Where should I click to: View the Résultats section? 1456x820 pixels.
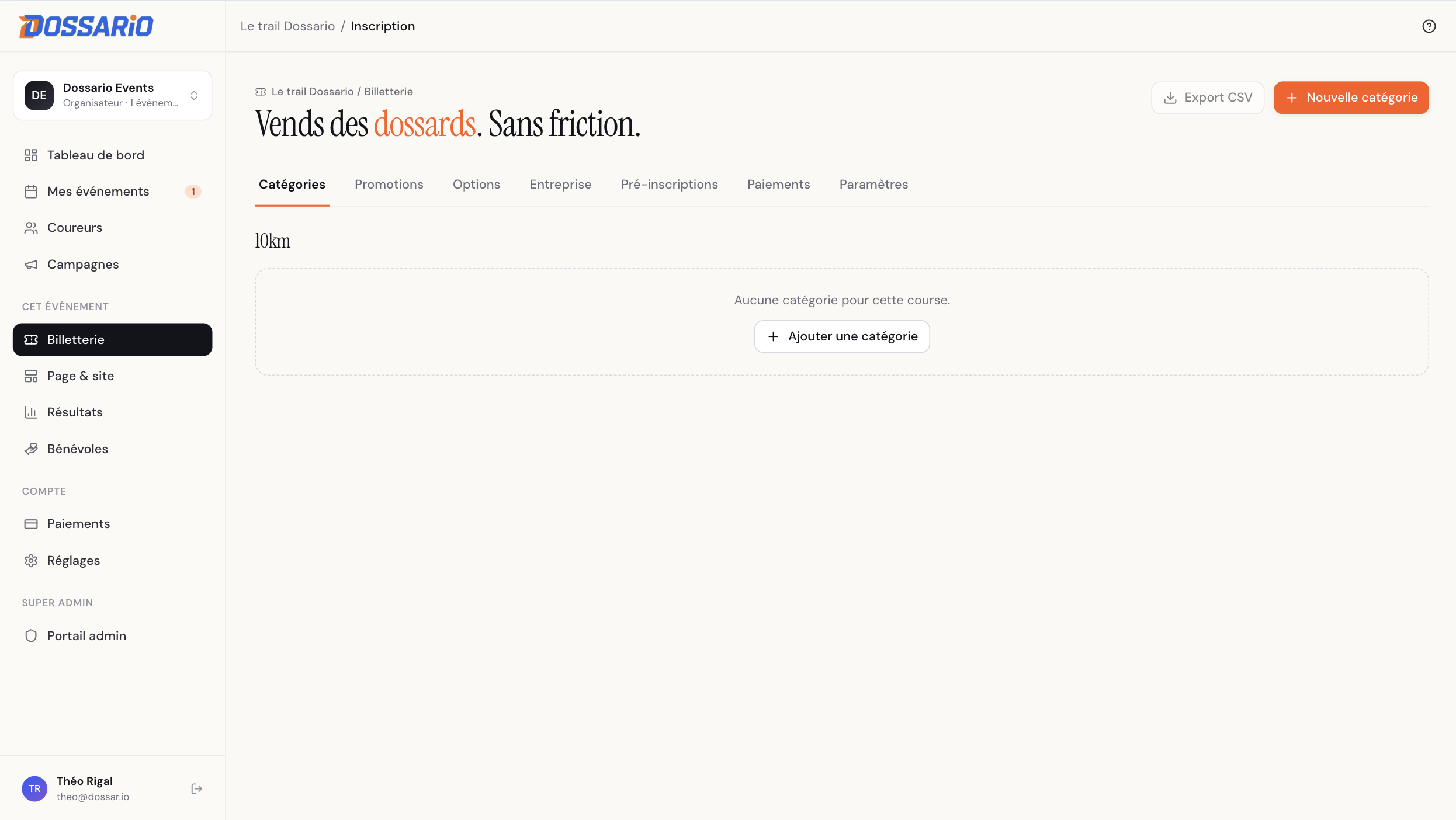point(112,412)
